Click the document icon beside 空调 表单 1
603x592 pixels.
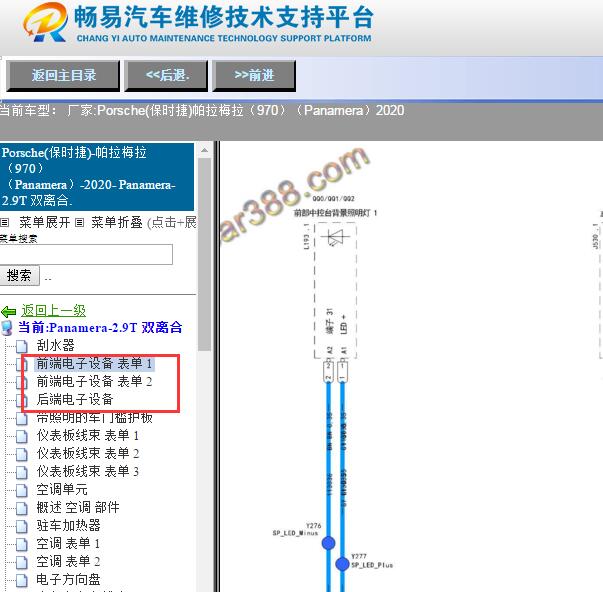pos(22,544)
